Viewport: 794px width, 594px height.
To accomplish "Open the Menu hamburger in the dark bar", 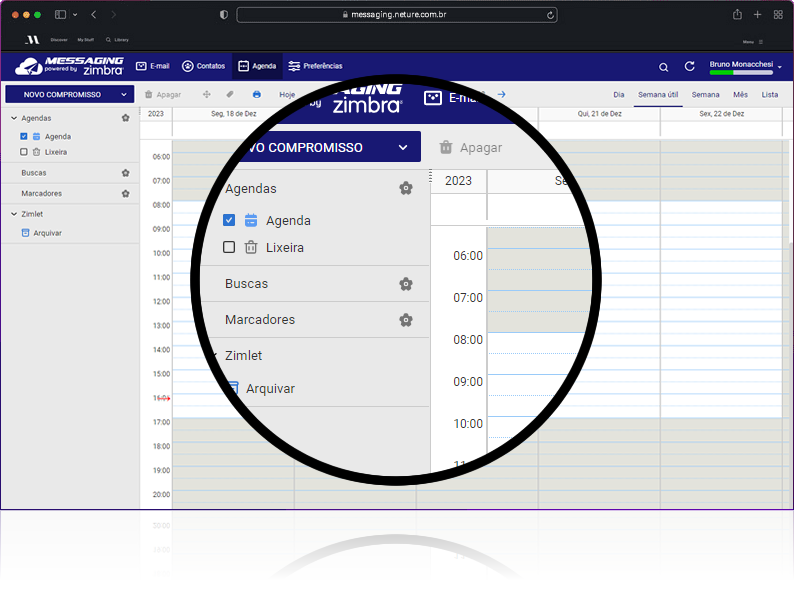I will click(752, 42).
